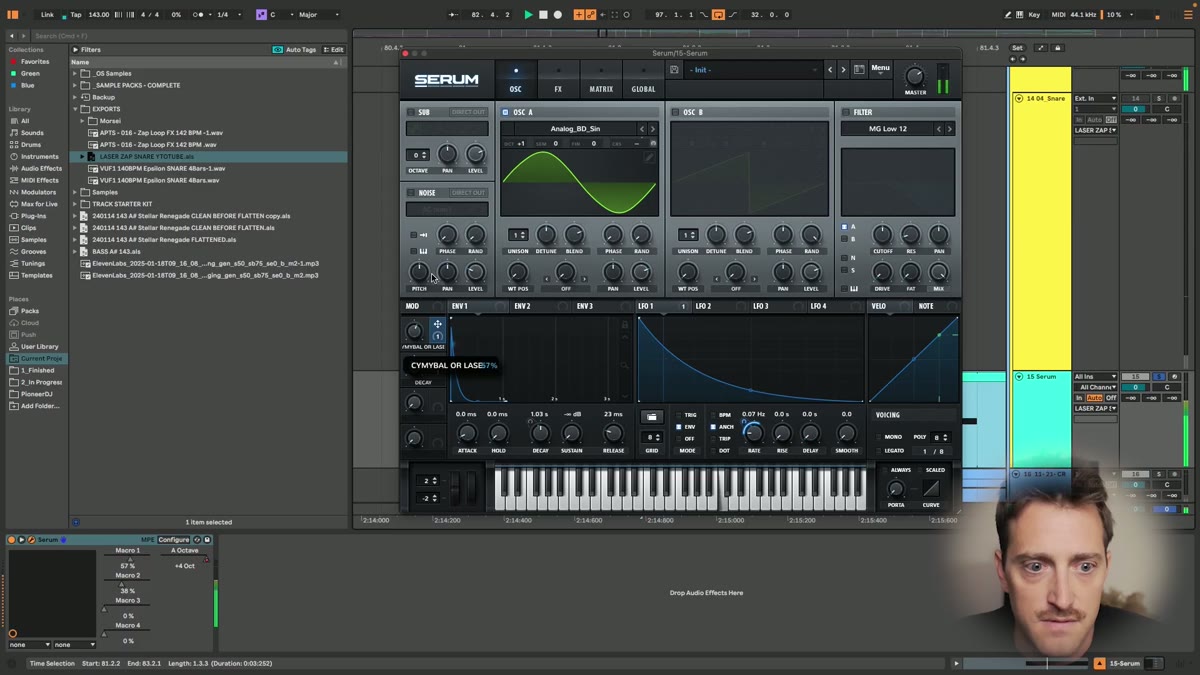Open the Serum Init preset dropdown
Viewport: 1200px width, 675px height.
tap(752, 70)
